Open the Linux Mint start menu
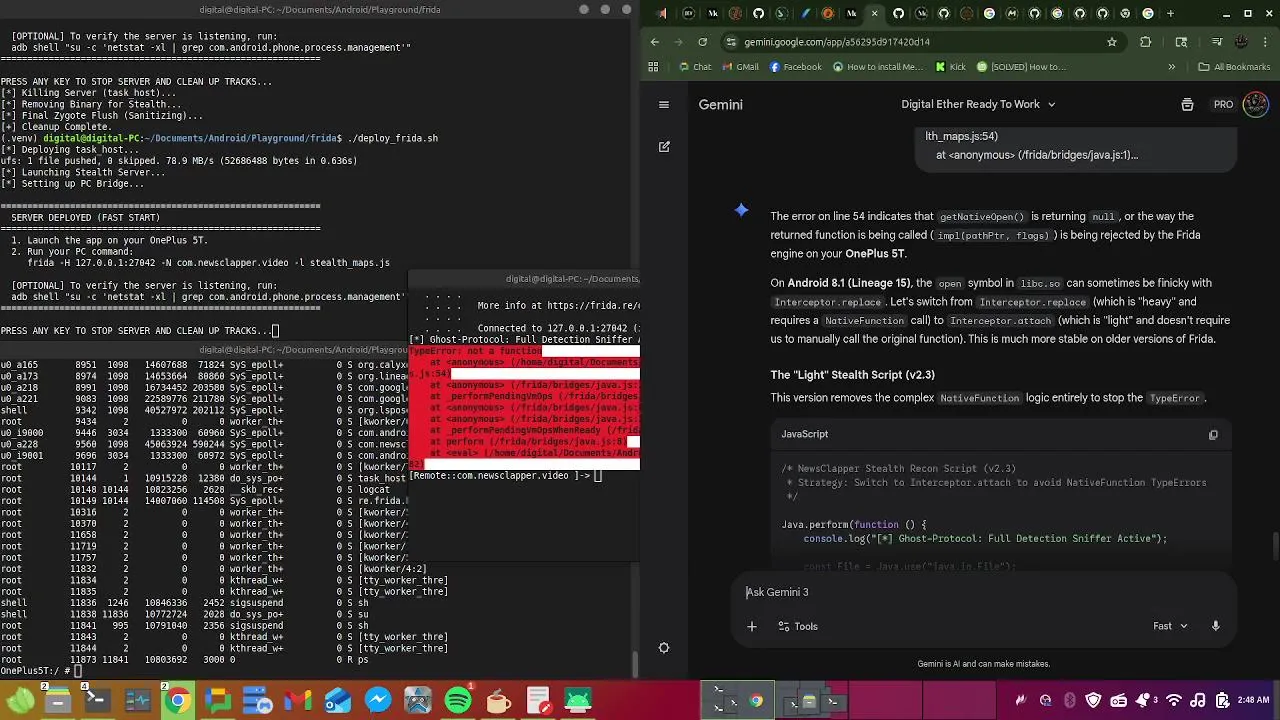Screen dimensions: 1280x720 (x=20, y=701)
